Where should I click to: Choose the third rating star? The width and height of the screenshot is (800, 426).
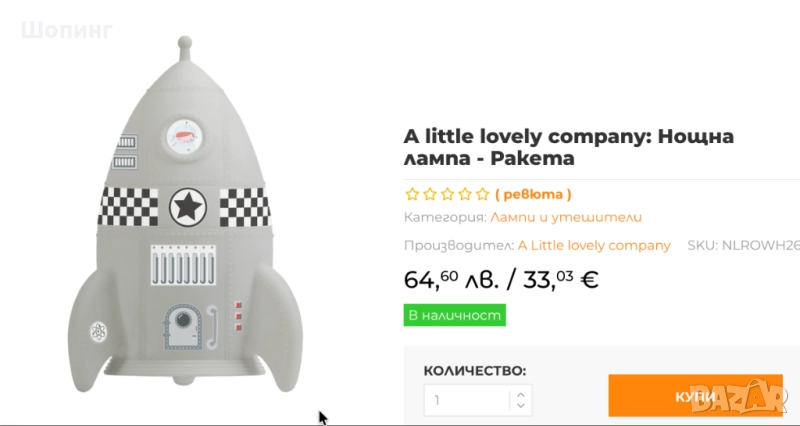click(447, 194)
